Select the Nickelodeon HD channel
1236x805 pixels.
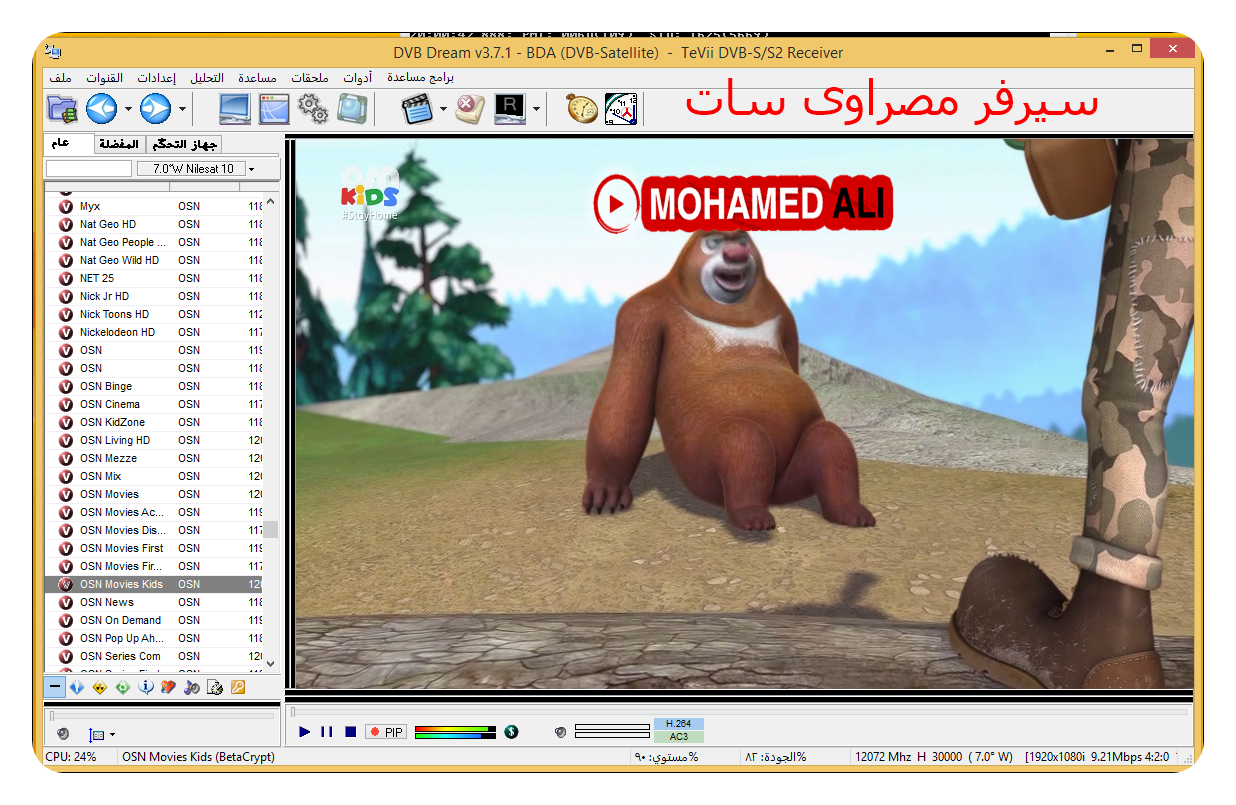tap(154, 332)
